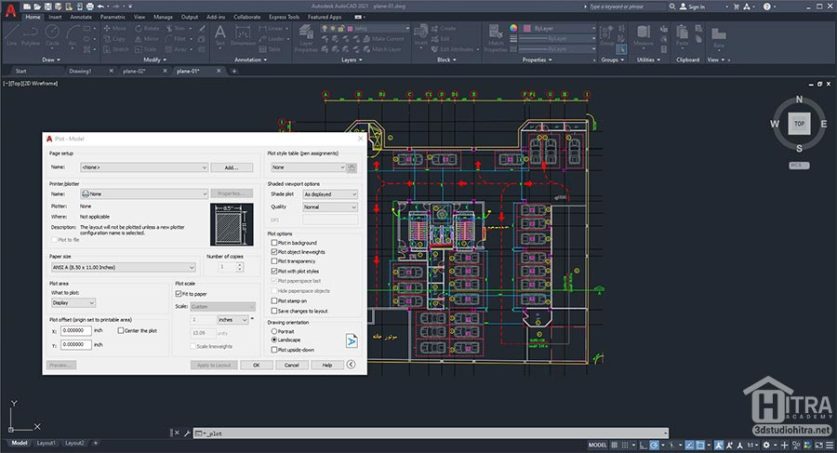Uncheck the Fit to paper checkbox

180,294
